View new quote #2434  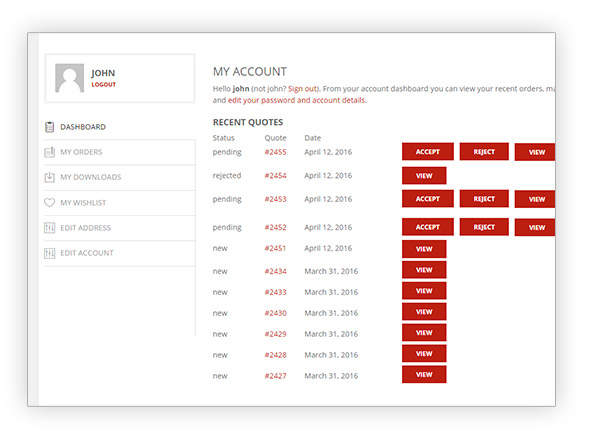(424, 270)
